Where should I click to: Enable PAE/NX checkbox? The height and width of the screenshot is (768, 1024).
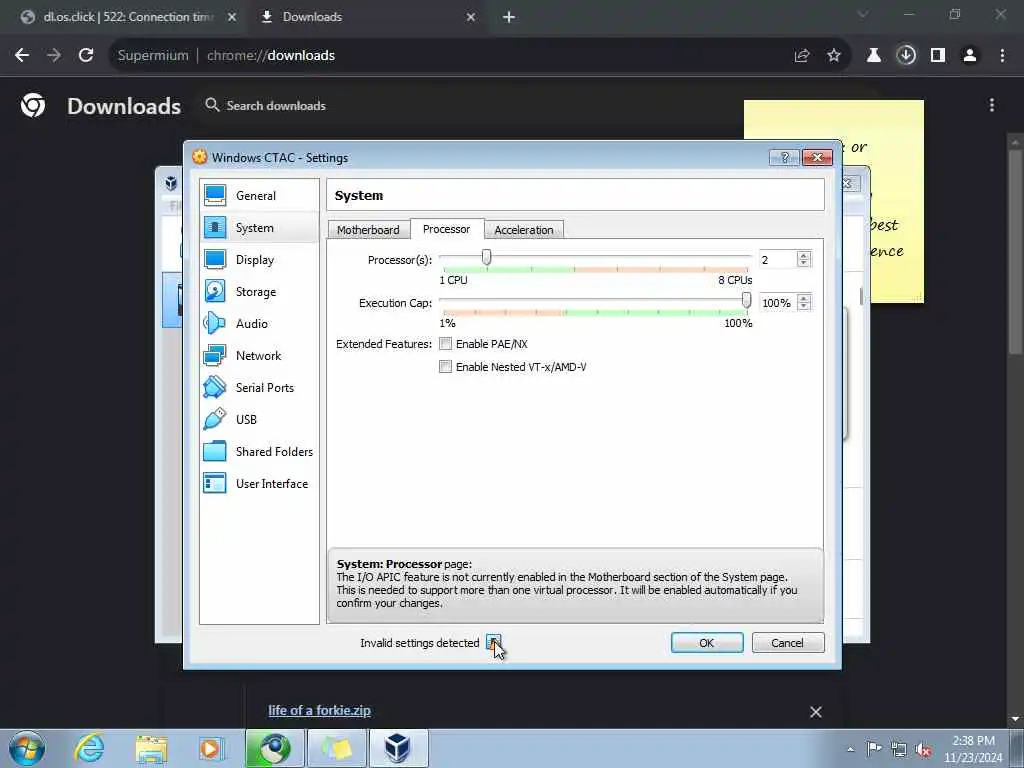point(445,344)
